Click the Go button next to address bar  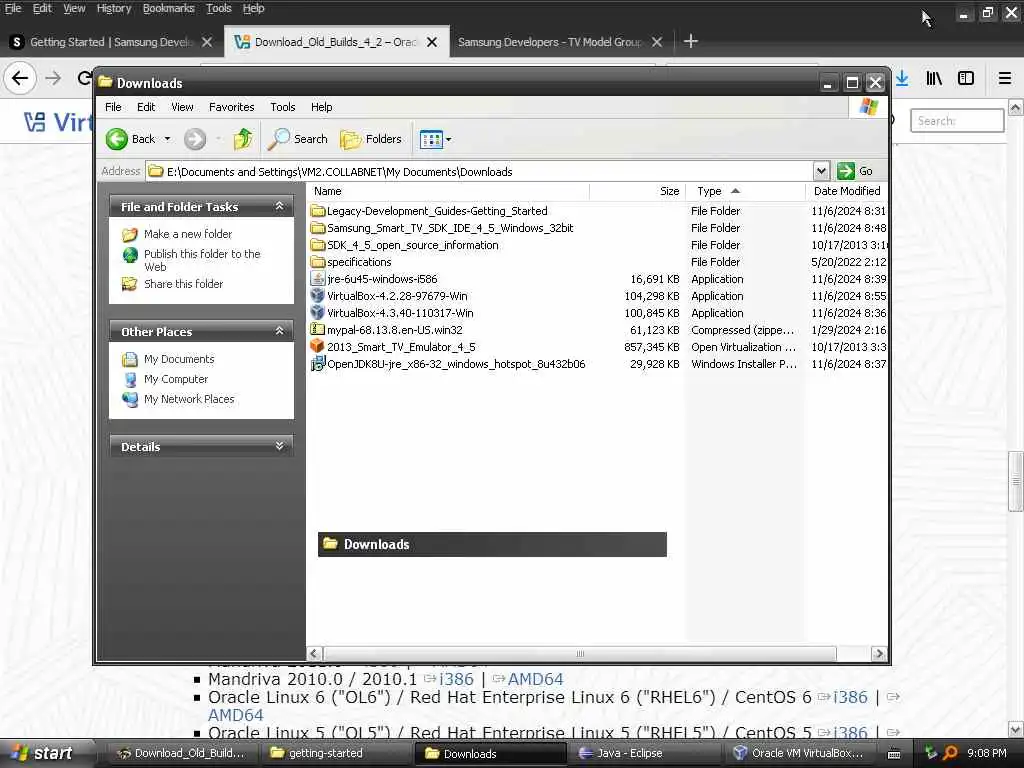point(856,171)
